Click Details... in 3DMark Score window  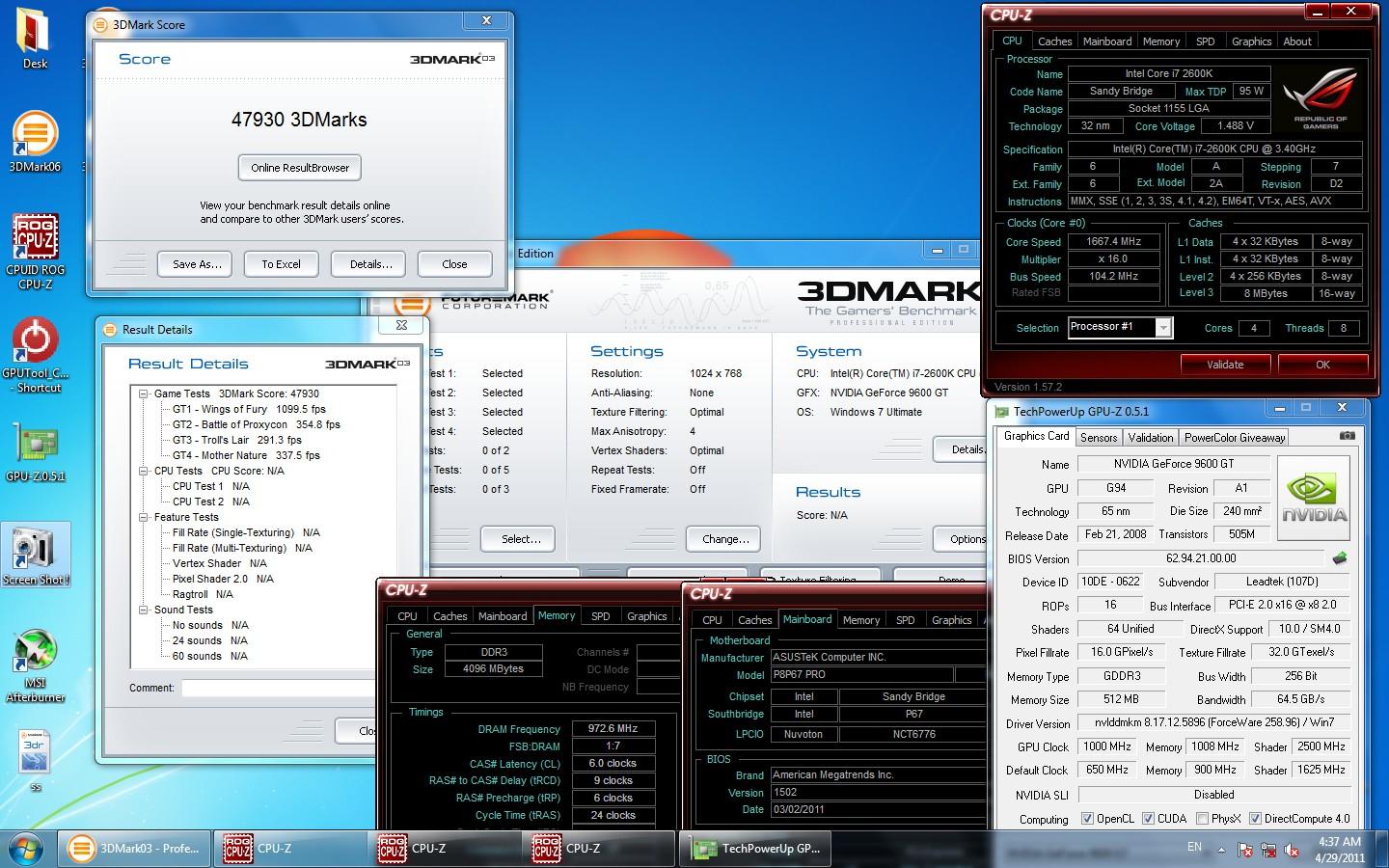370,264
